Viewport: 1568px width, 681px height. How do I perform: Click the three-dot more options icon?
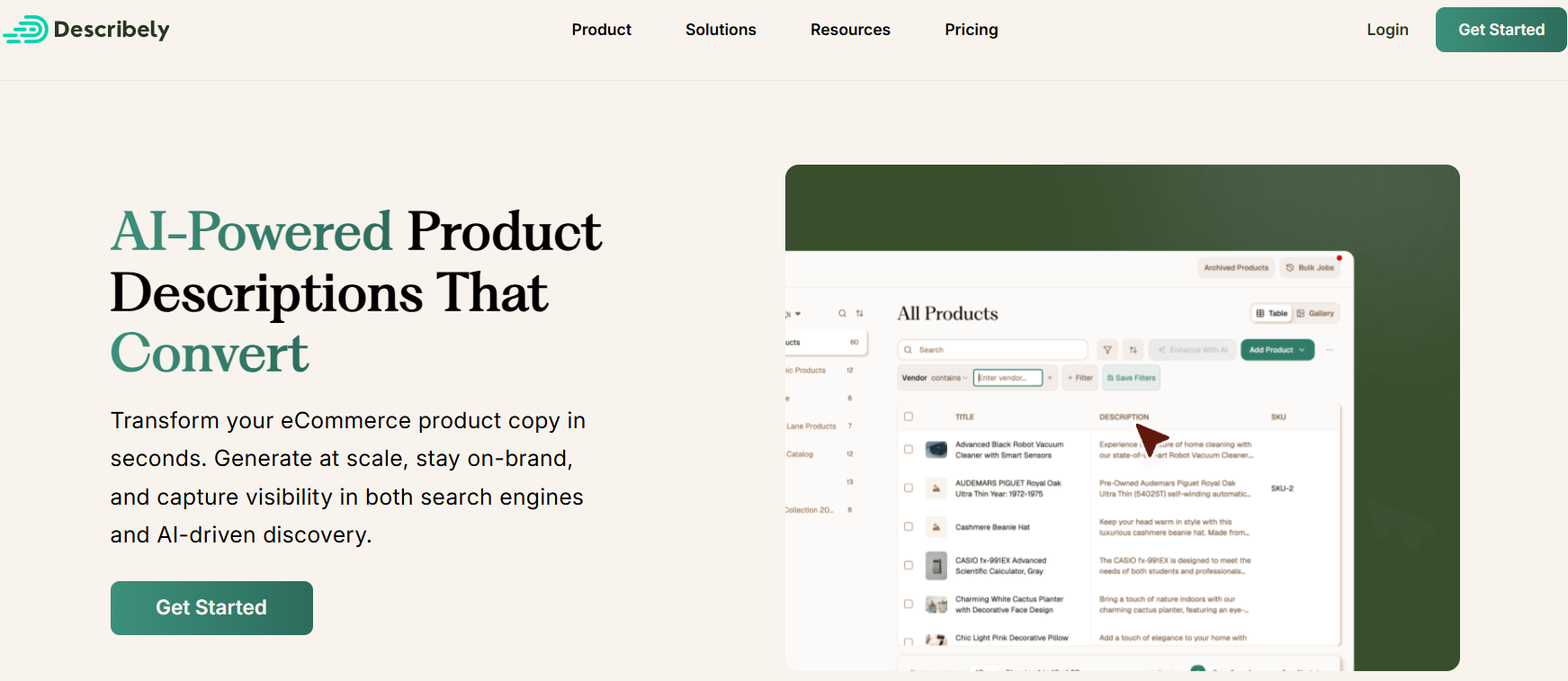1330,350
